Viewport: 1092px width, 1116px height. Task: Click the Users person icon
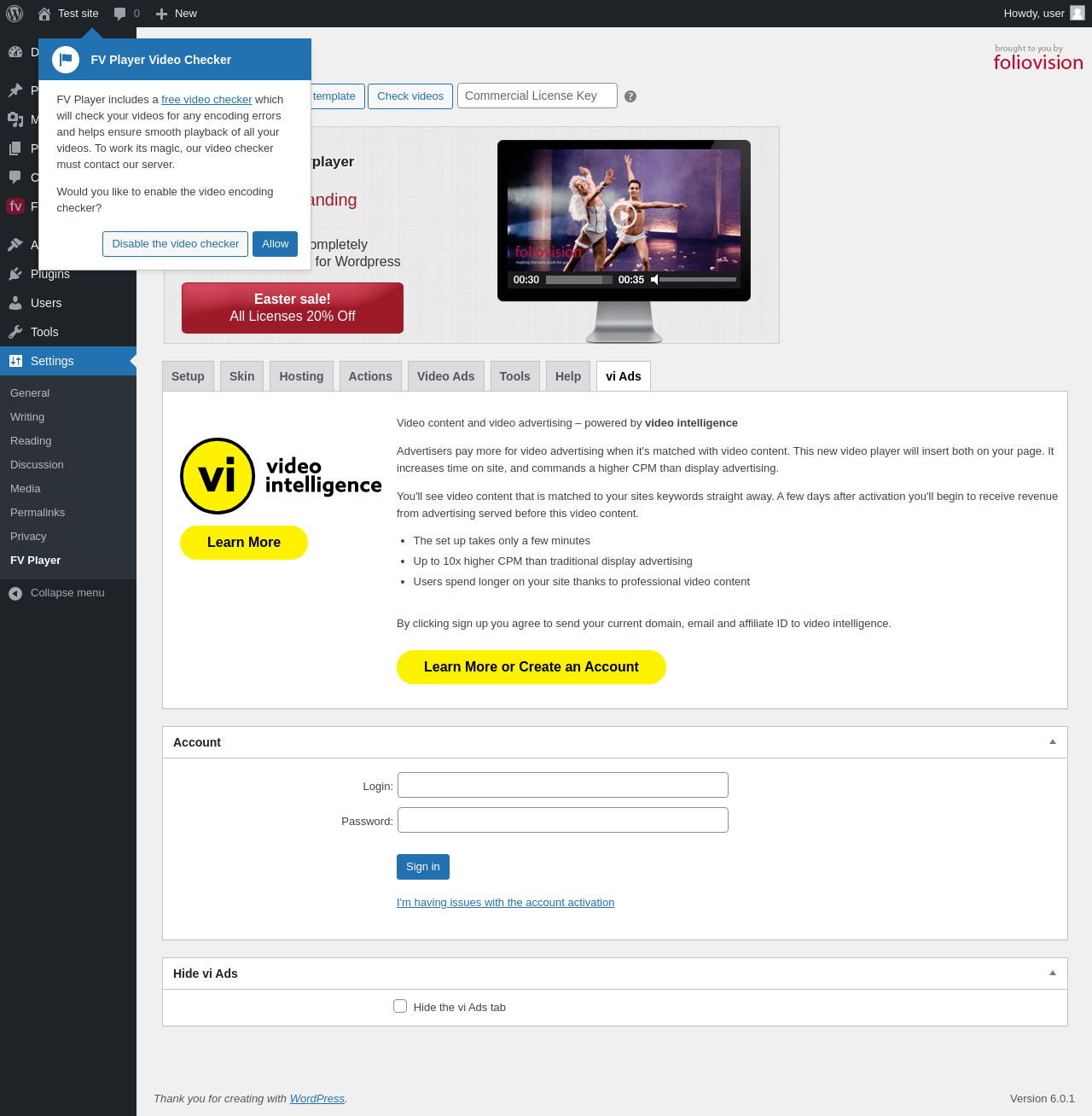15,303
